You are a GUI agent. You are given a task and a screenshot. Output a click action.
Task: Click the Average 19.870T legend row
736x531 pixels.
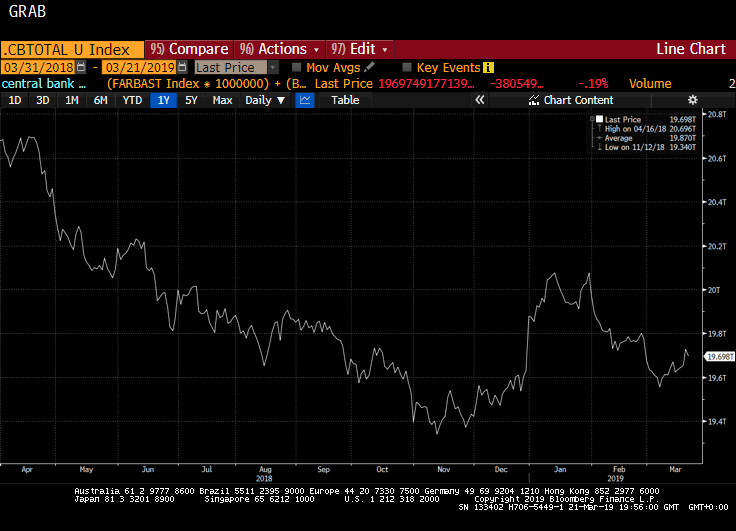pos(646,138)
